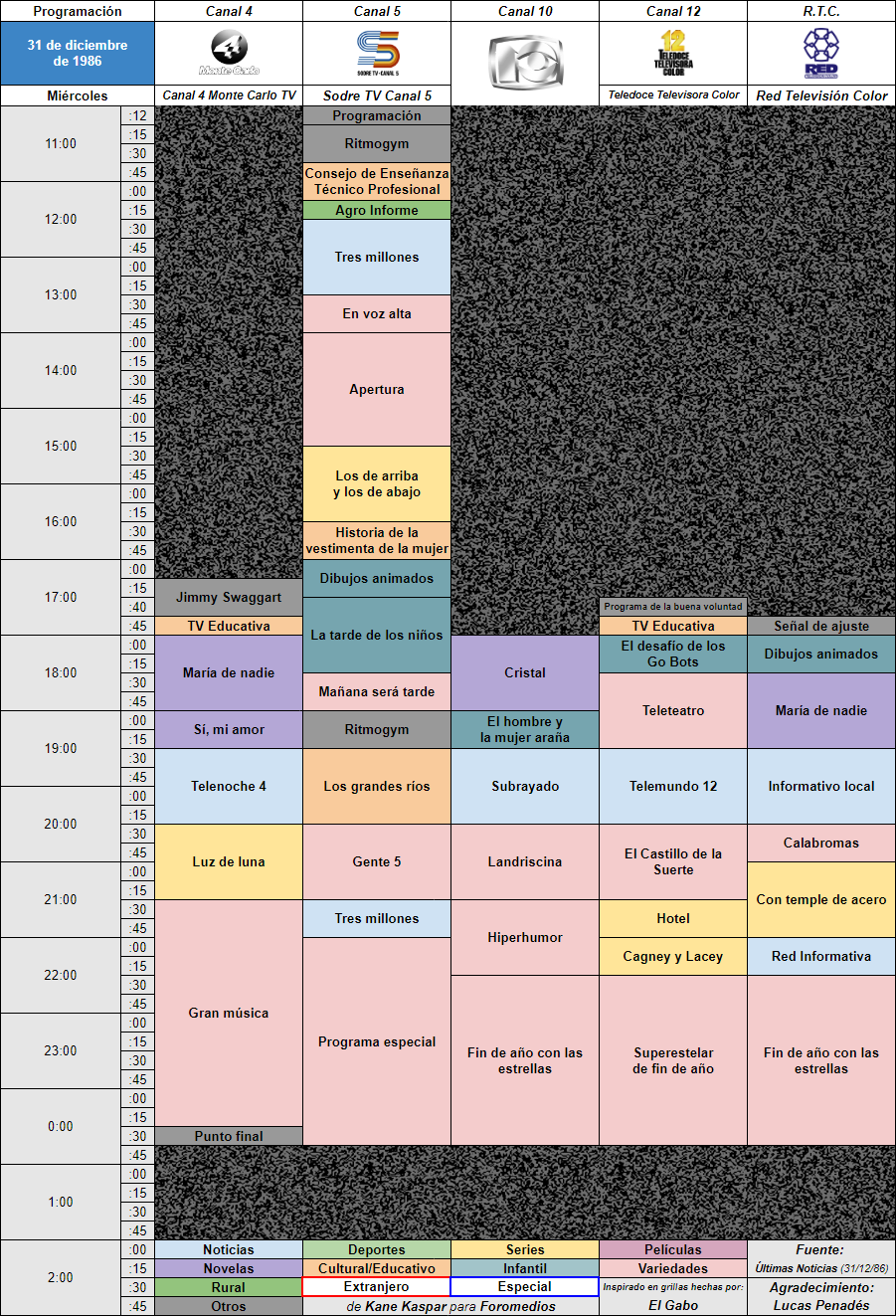Click the 'Teleteatro' cell on Canal 12
This screenshot has height=1316, width=896.
point(672,710)
